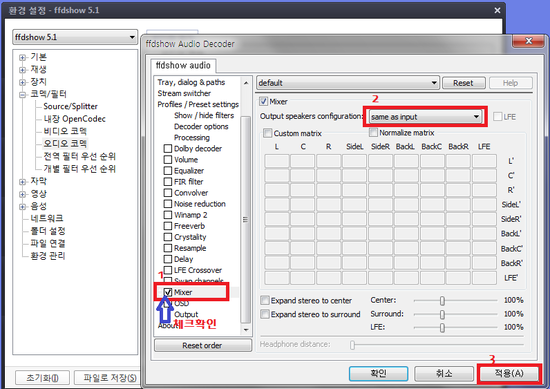Enable the Normalize matrix checkbox
This screenshot has width=550, height=389.
[373, 133]
